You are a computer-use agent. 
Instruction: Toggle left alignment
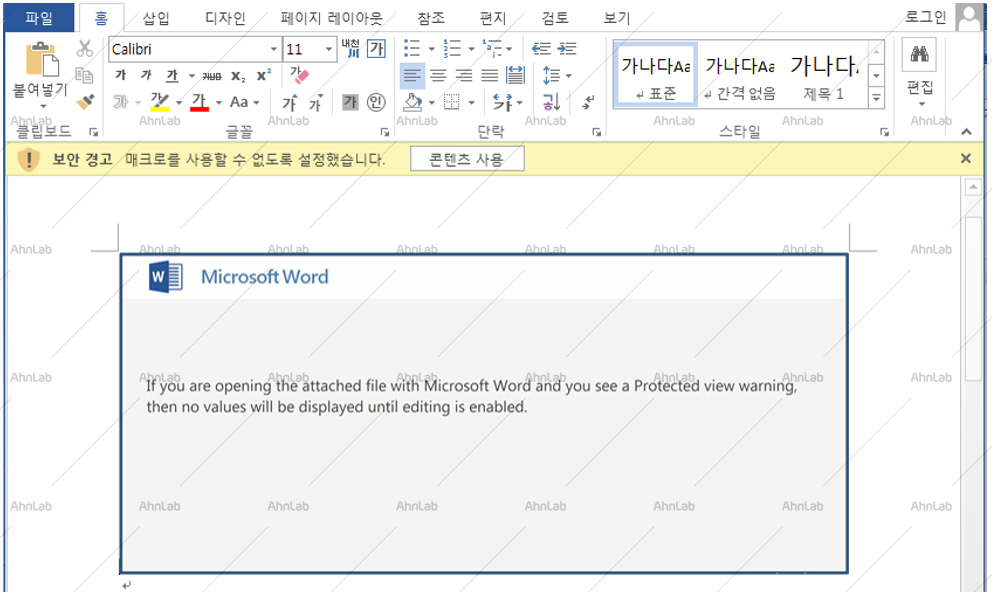point(412,76)
